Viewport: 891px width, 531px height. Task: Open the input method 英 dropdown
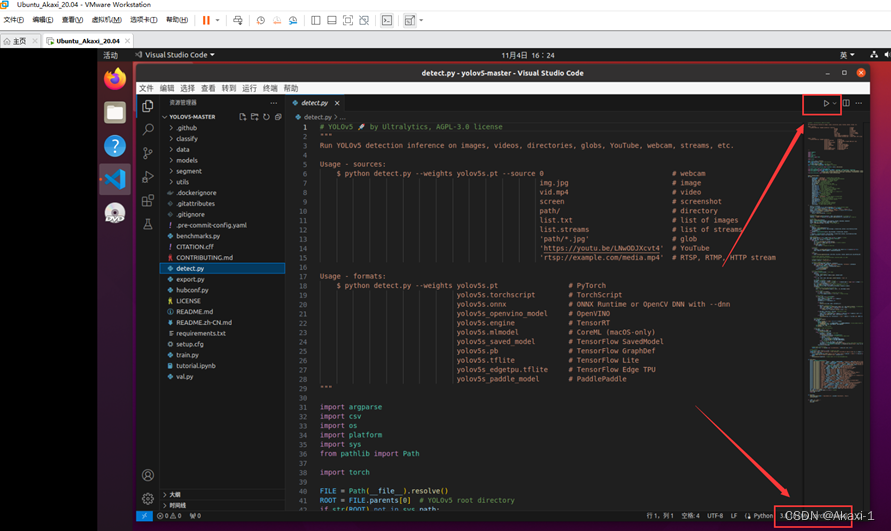point(847,55)
